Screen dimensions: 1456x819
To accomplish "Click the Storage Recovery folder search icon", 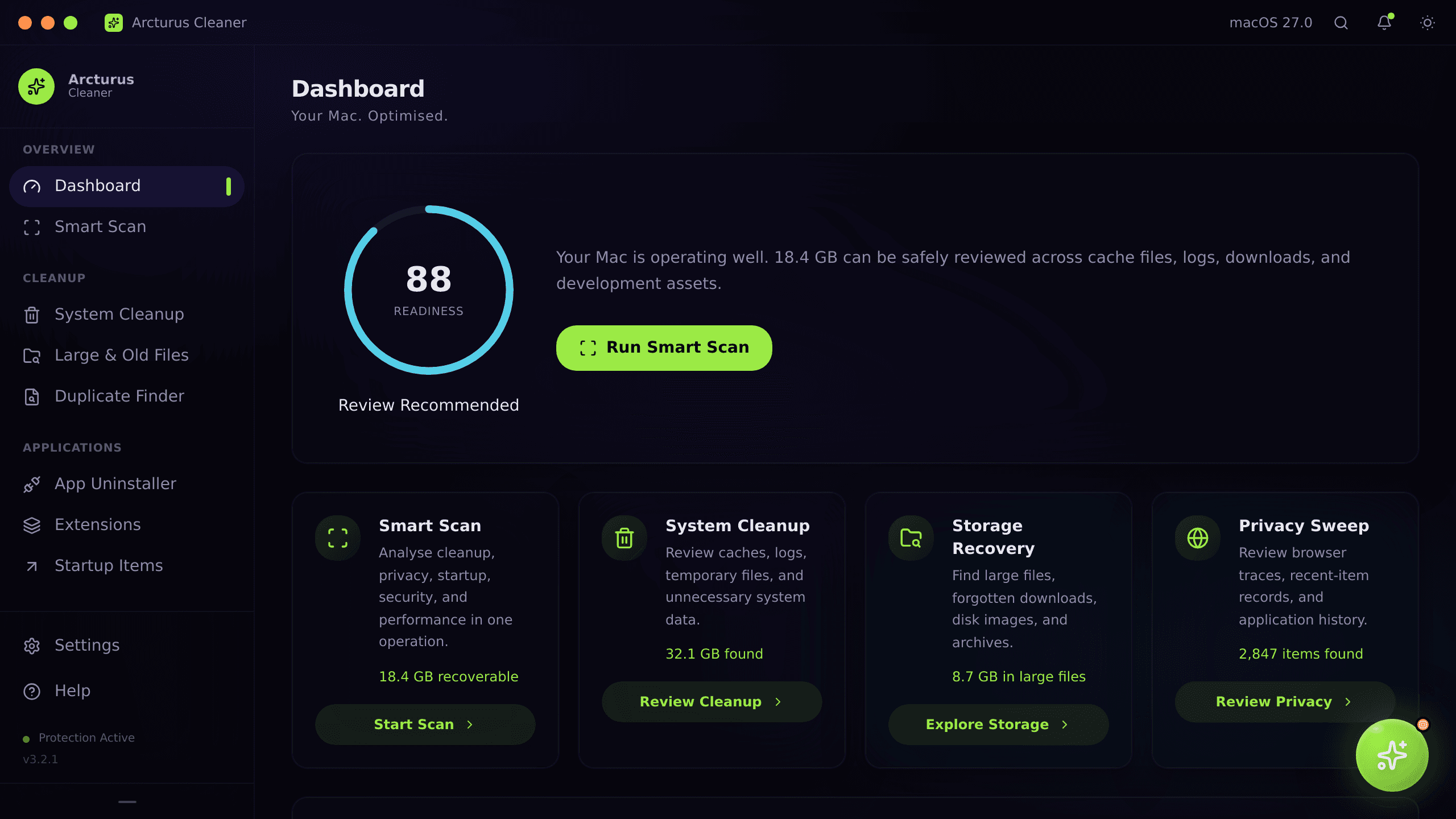I will coord(911,538).
